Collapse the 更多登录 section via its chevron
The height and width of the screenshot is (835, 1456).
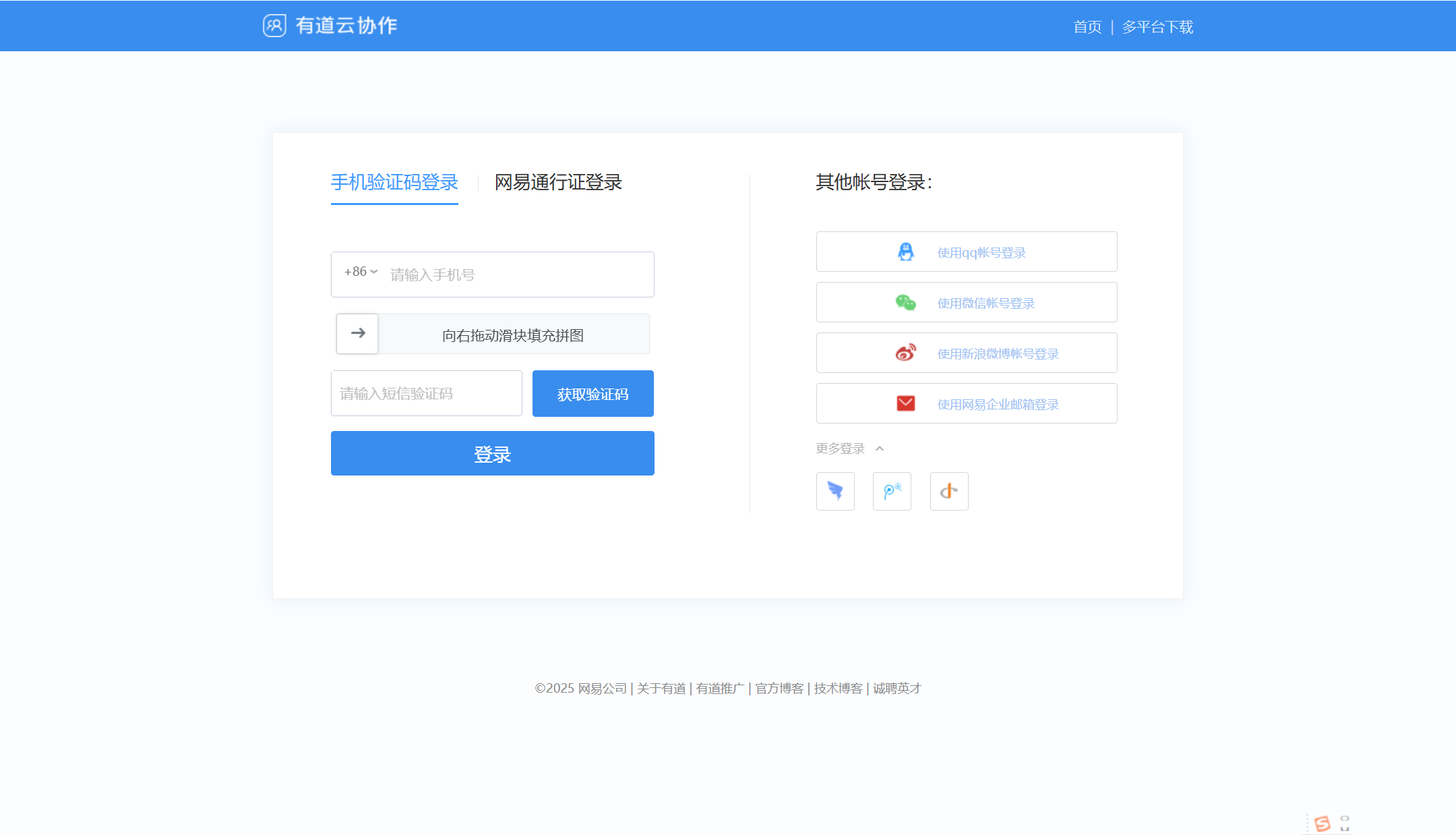(x=880, y=448)
